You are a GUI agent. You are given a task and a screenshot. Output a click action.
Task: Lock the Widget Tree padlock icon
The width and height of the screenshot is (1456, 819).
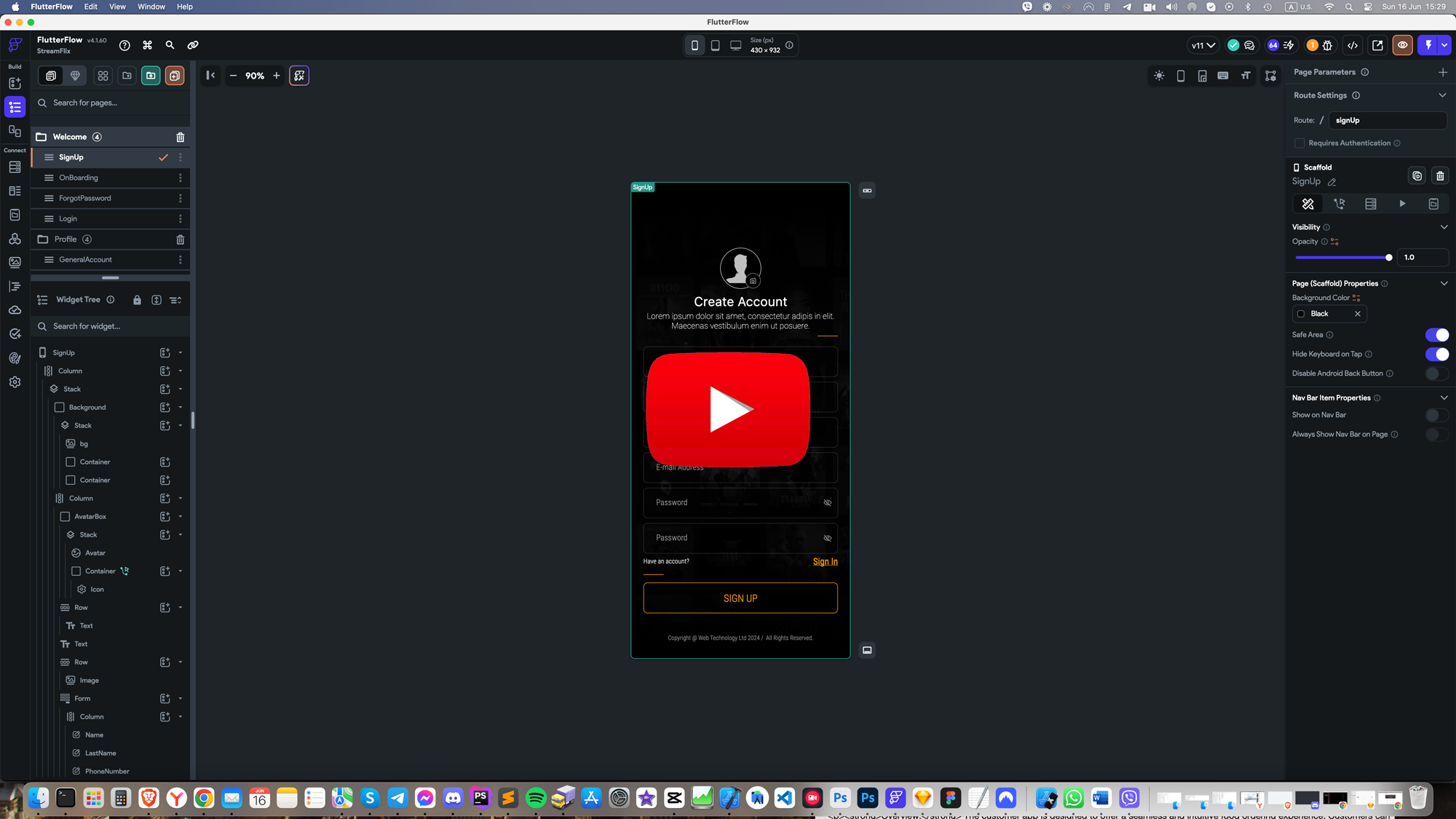tap(137, 300)
